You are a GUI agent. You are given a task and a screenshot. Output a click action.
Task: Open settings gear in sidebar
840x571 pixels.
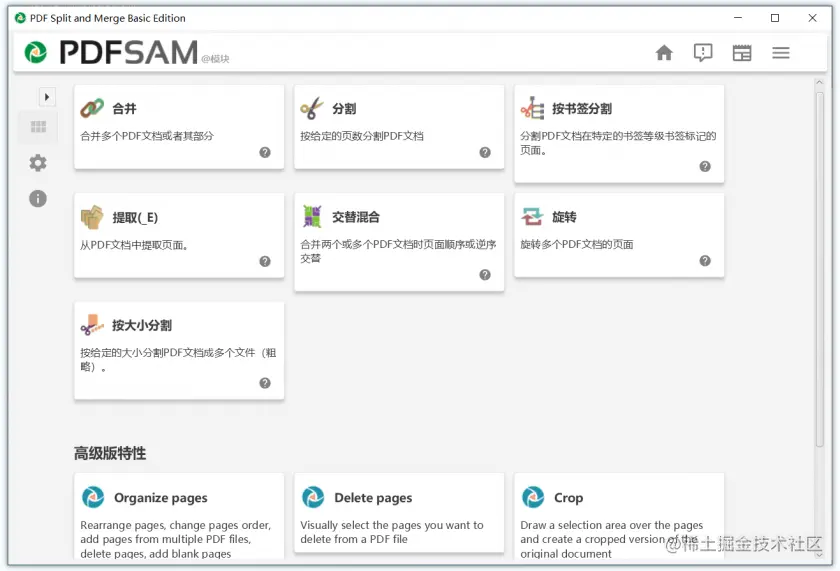pos(38,163)
